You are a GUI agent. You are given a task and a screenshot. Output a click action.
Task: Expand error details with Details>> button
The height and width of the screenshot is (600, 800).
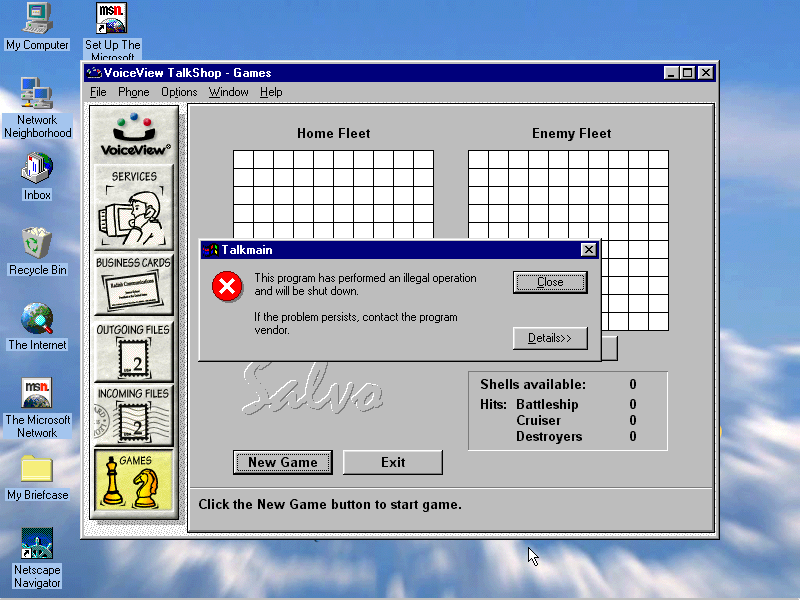click(x=549, y=338)
